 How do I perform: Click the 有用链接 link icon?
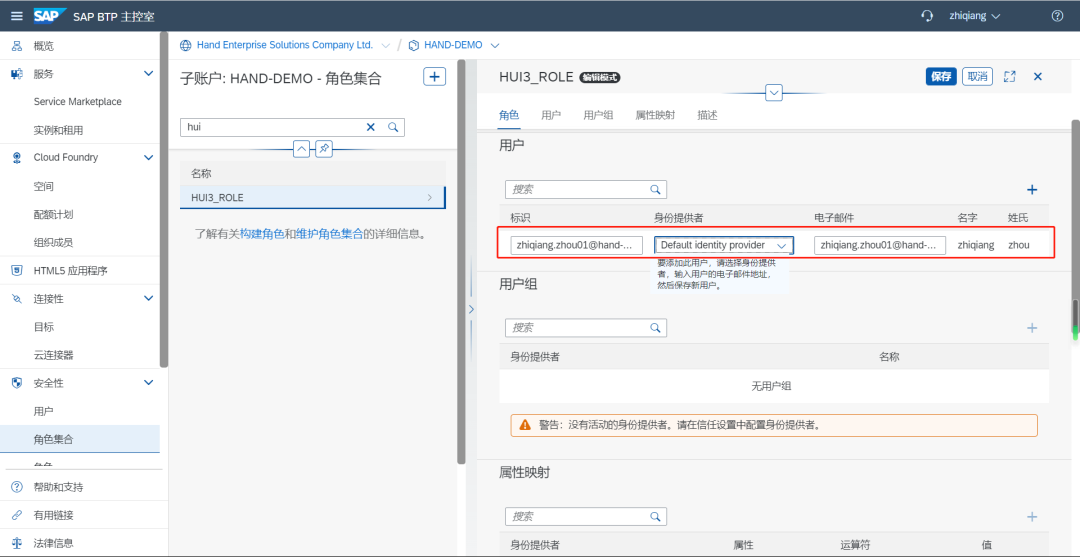(17, 515)
